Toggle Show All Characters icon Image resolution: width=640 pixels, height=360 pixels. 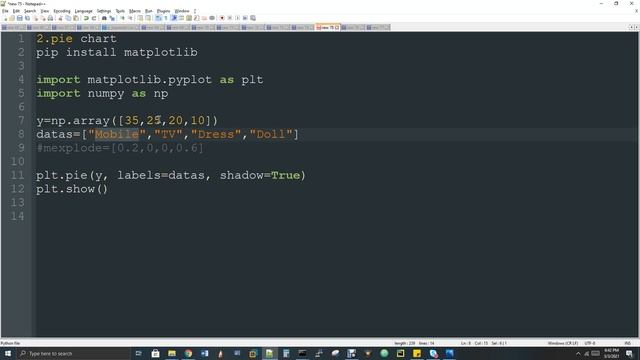point(166,18)
